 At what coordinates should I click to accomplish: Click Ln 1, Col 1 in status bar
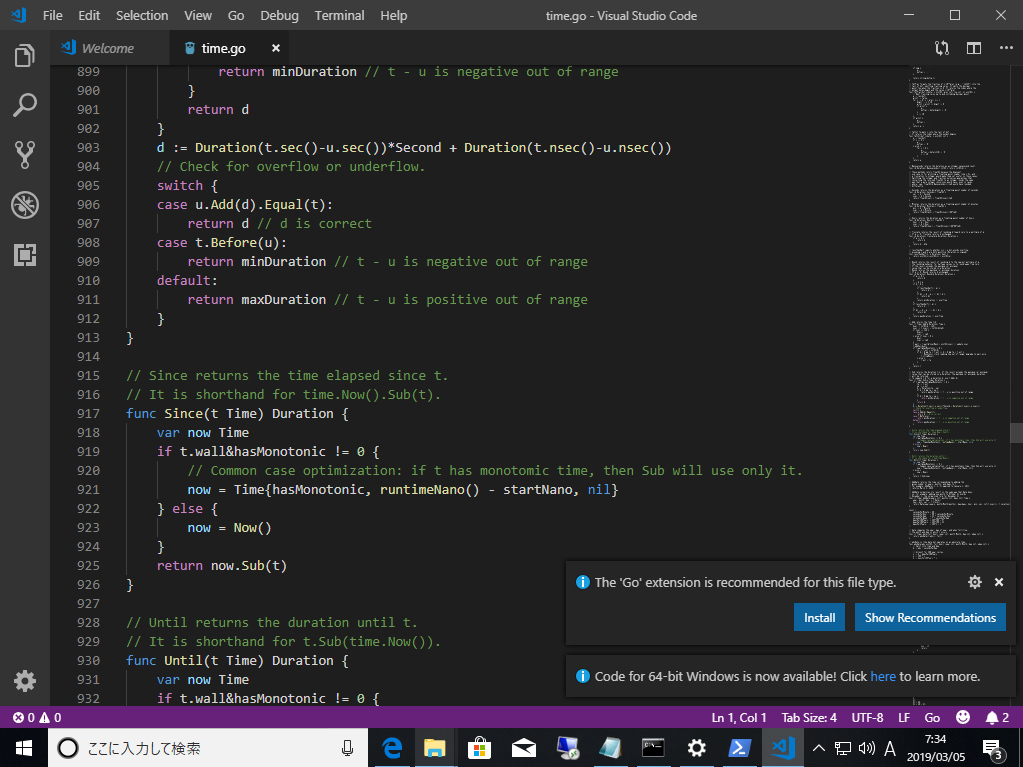tap(739, 717)
